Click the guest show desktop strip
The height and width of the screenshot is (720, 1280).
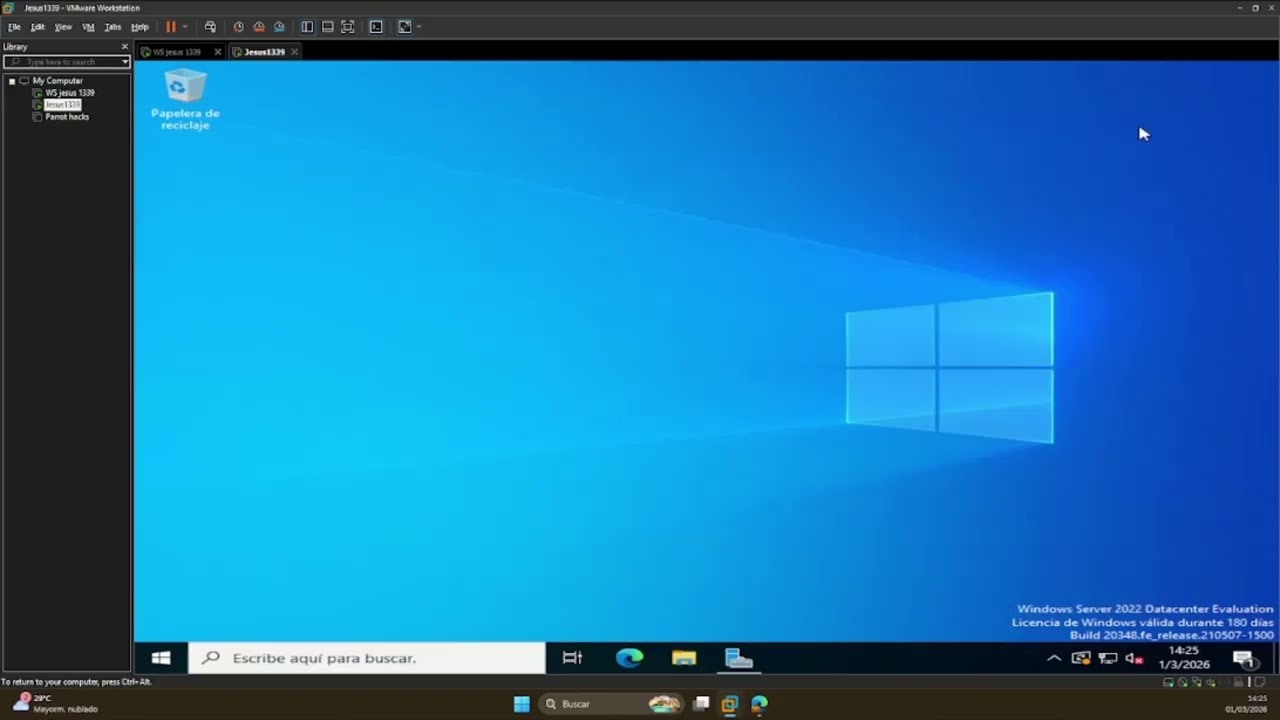pyautogui.click(x=1277, y=658)
